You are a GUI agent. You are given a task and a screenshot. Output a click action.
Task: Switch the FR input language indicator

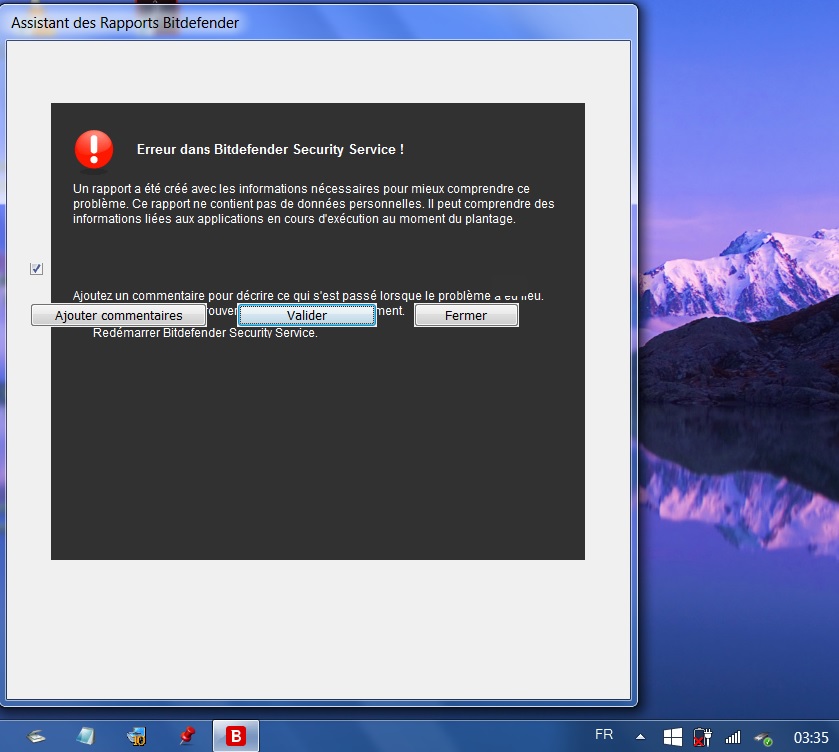604,734
